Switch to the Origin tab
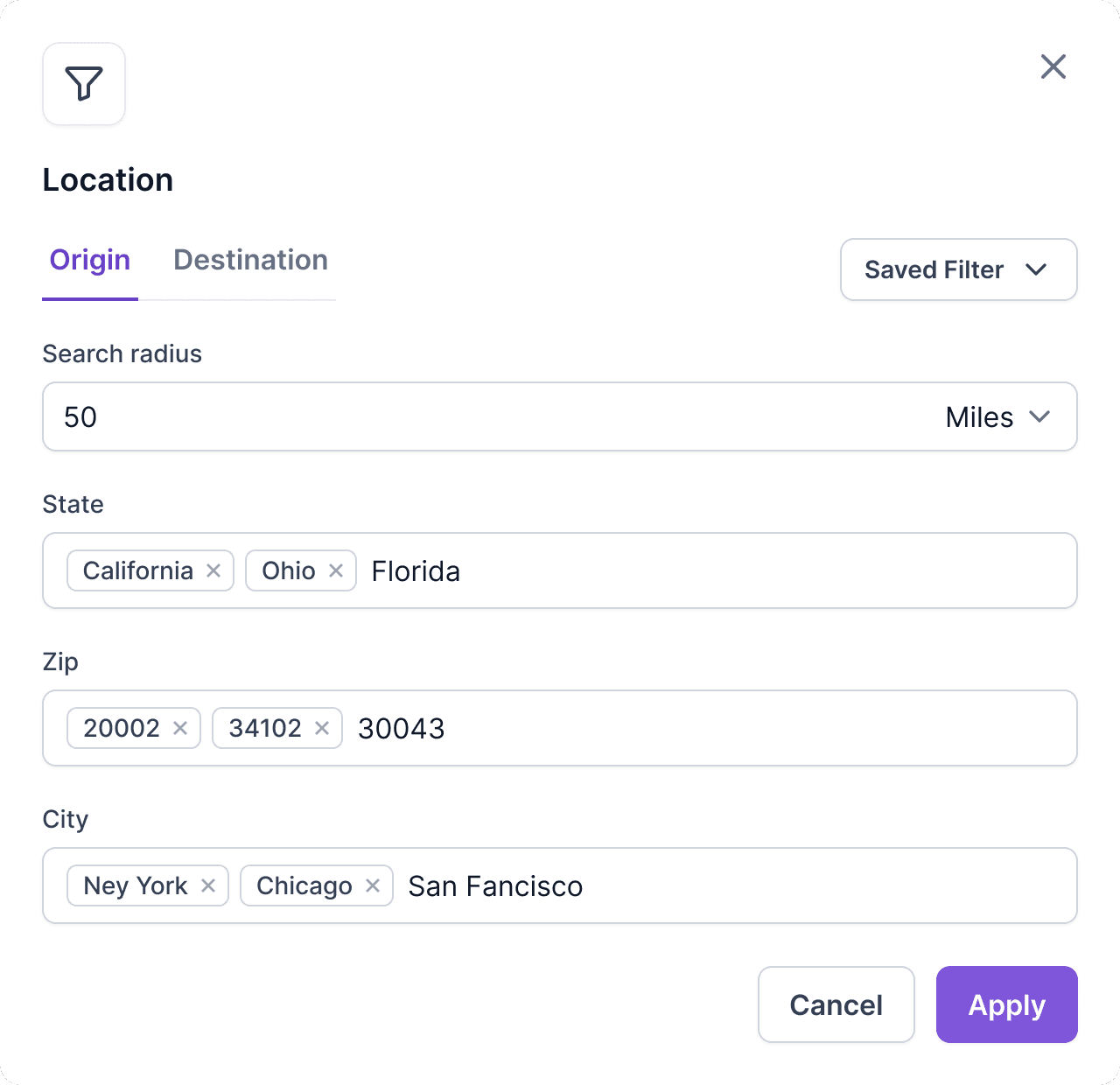This screenshot has height=1085, width=1120. pyautogui.click(x=90, y=260)
